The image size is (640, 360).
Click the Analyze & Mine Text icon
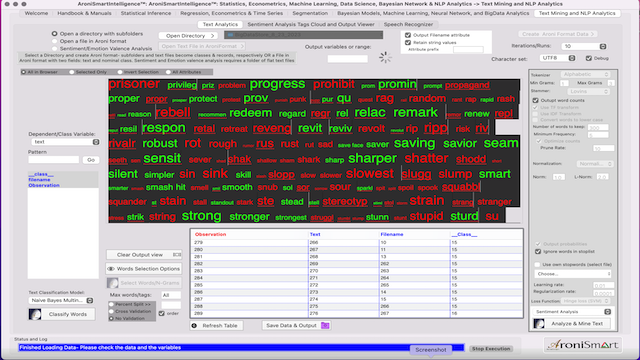539,323
